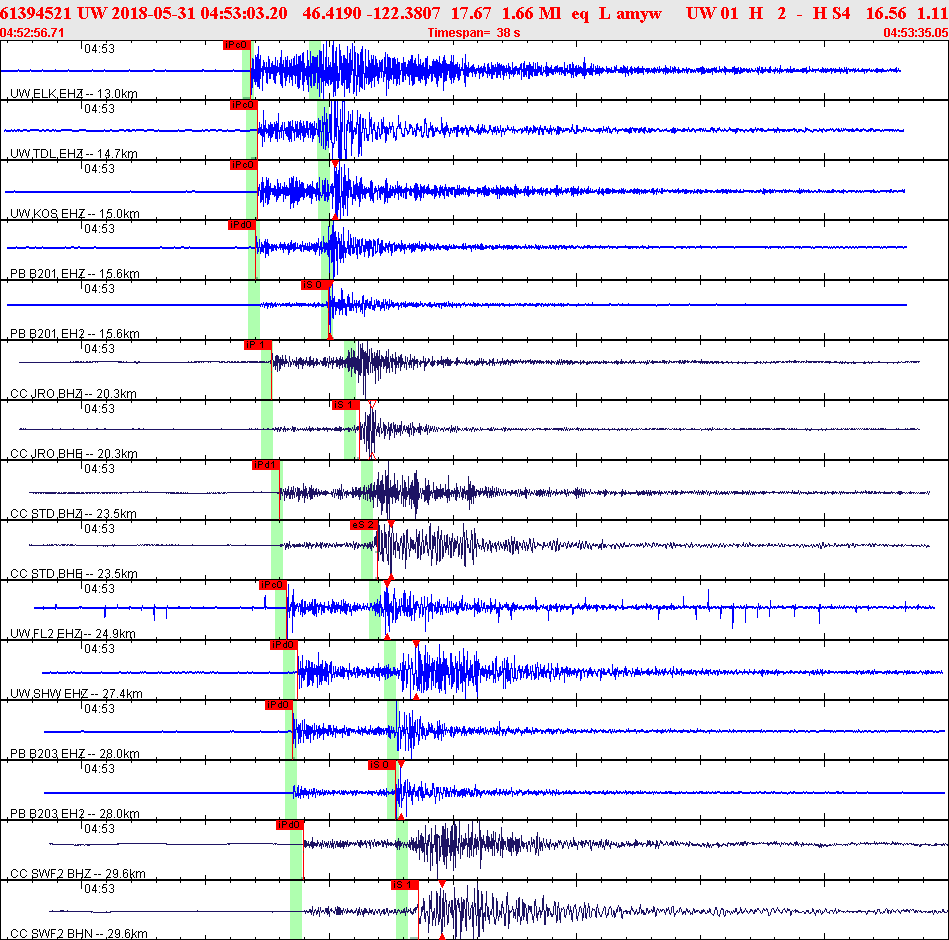Select the PB B201 EH2 -- 15.6km label

coord(74,333)
